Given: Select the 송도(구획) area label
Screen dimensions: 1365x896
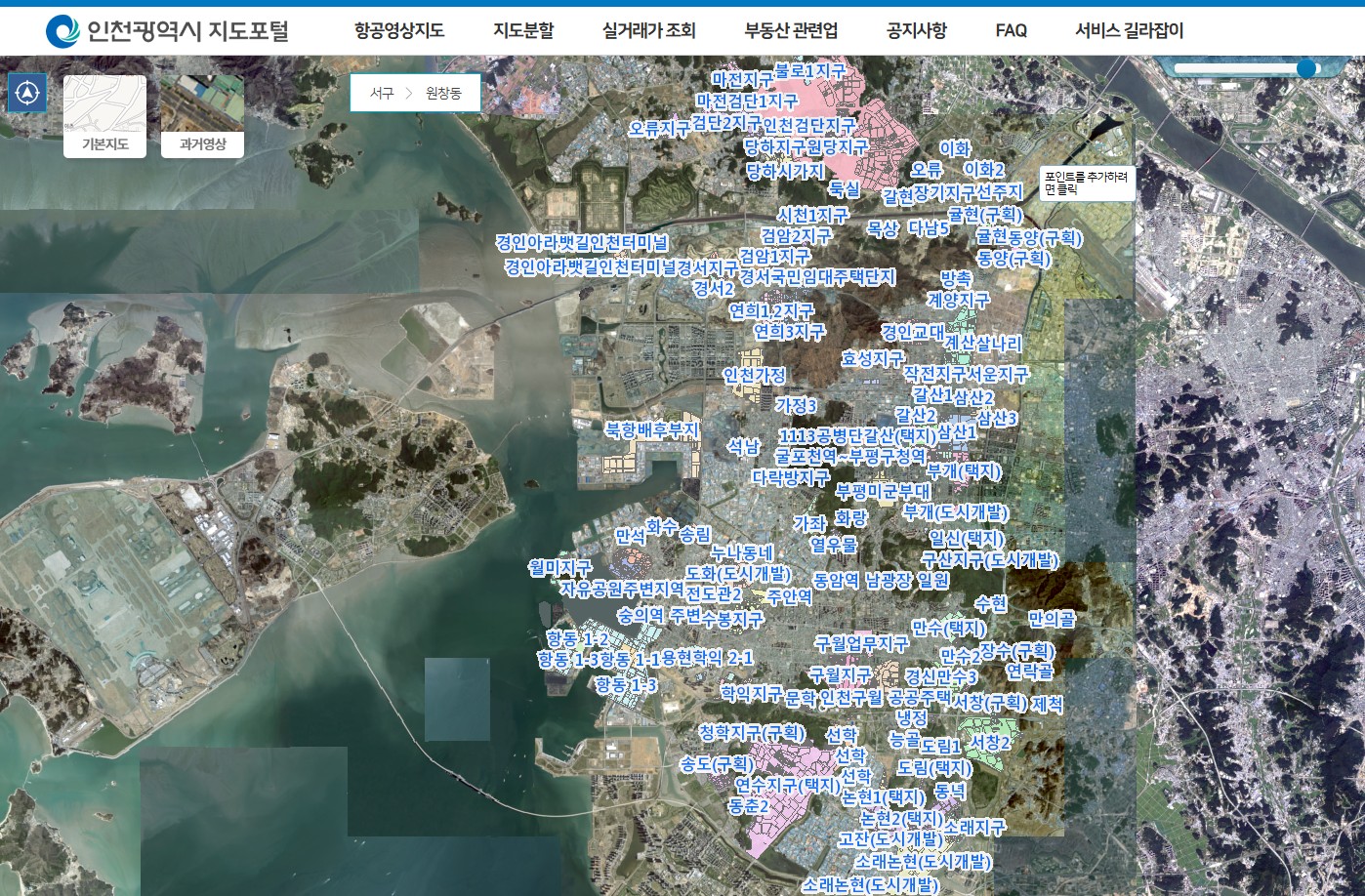Looking at the screenshot, I should click(717, 763).
